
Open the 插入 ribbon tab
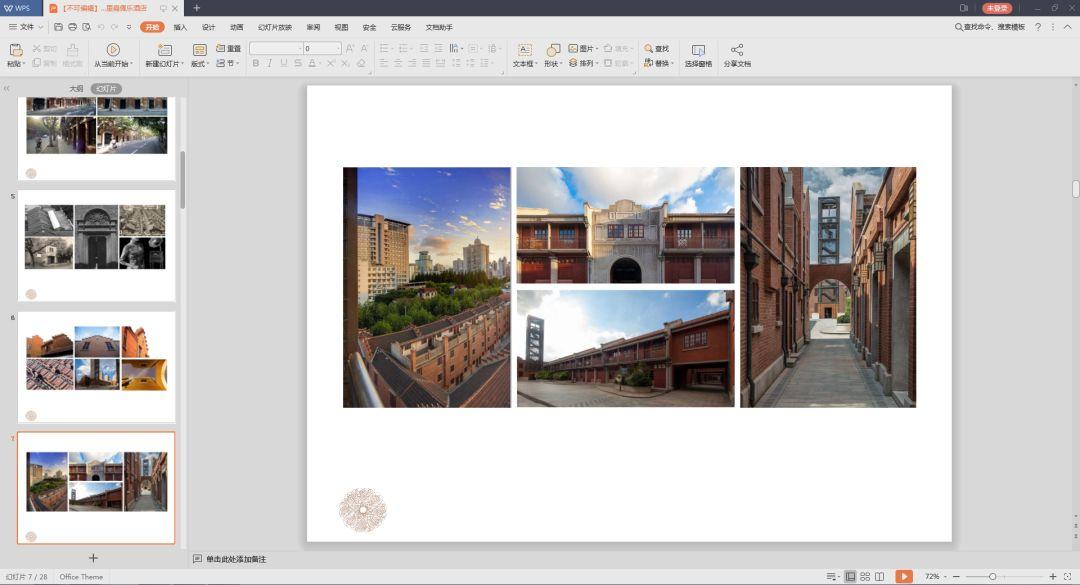(x=180, y=28)
